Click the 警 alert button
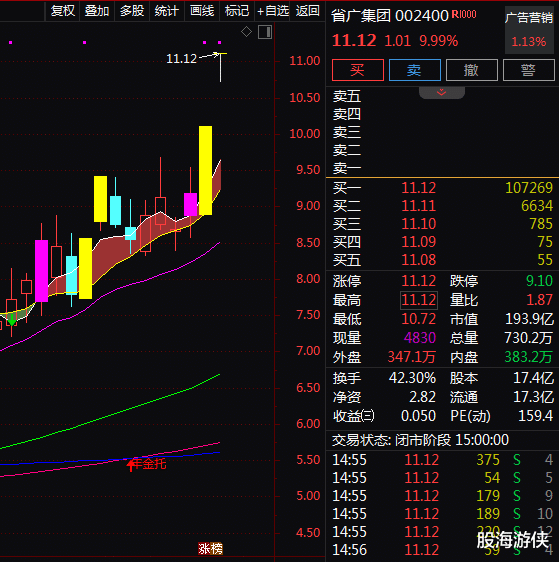 point(529,70)
